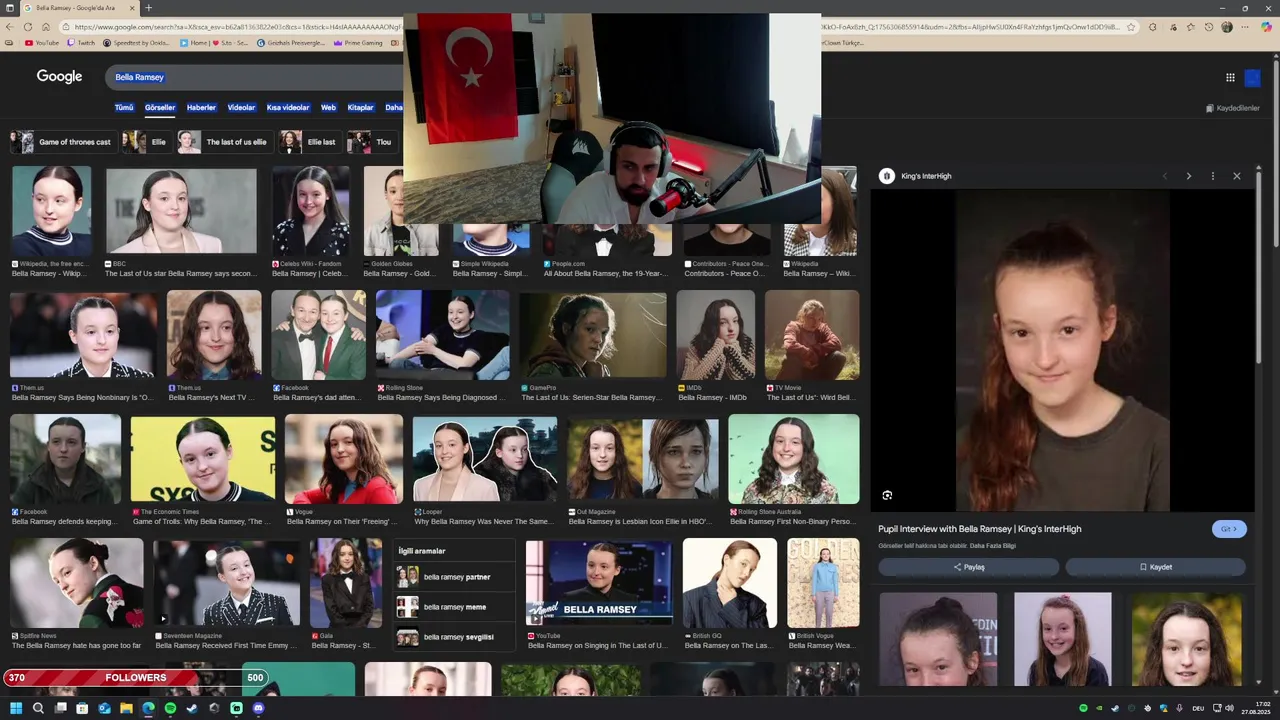Go back in browser
Screen dimensions: 1280x720
point(9,27)
